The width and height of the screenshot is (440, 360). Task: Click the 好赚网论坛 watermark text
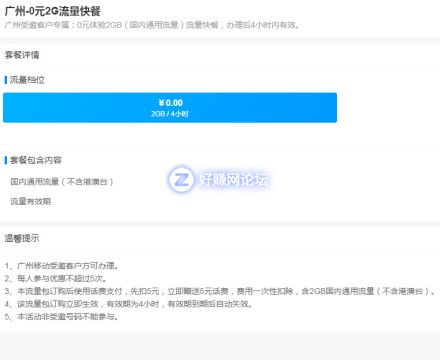(x=234, y=179)
